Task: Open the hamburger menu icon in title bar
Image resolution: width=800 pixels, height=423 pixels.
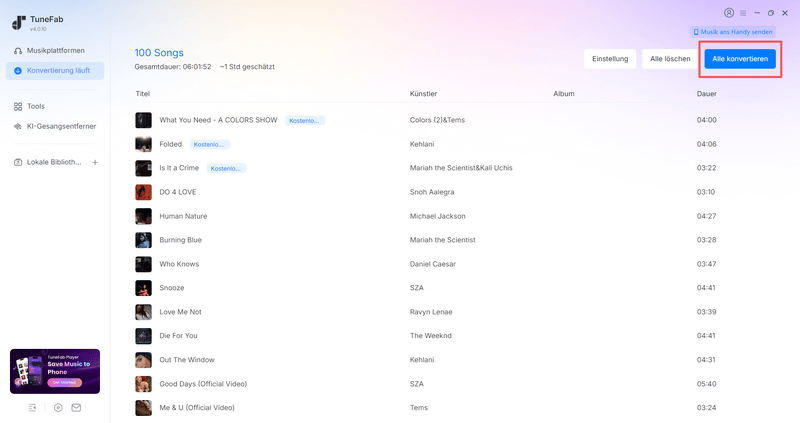Action: point(743,13)
